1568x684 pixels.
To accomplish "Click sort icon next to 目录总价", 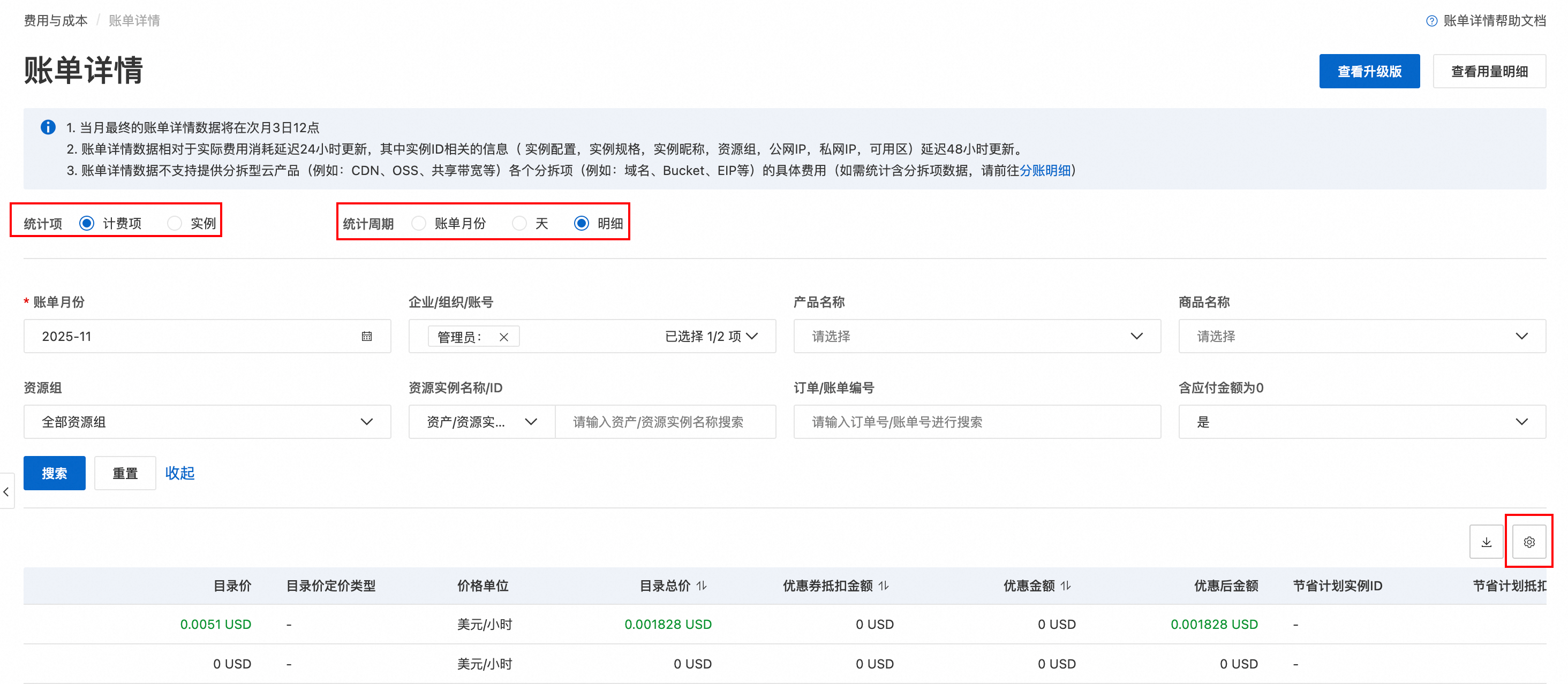I will click(x=702, y=586).
